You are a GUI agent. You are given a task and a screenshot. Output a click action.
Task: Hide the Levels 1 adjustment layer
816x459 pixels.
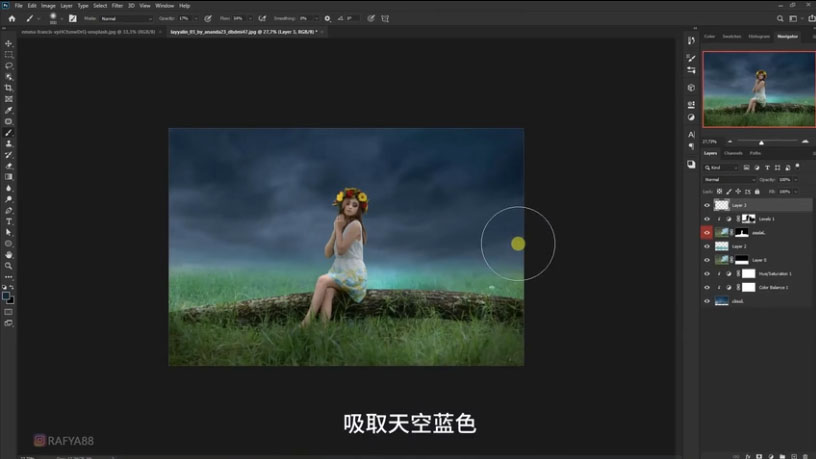[x=707, y=219]
